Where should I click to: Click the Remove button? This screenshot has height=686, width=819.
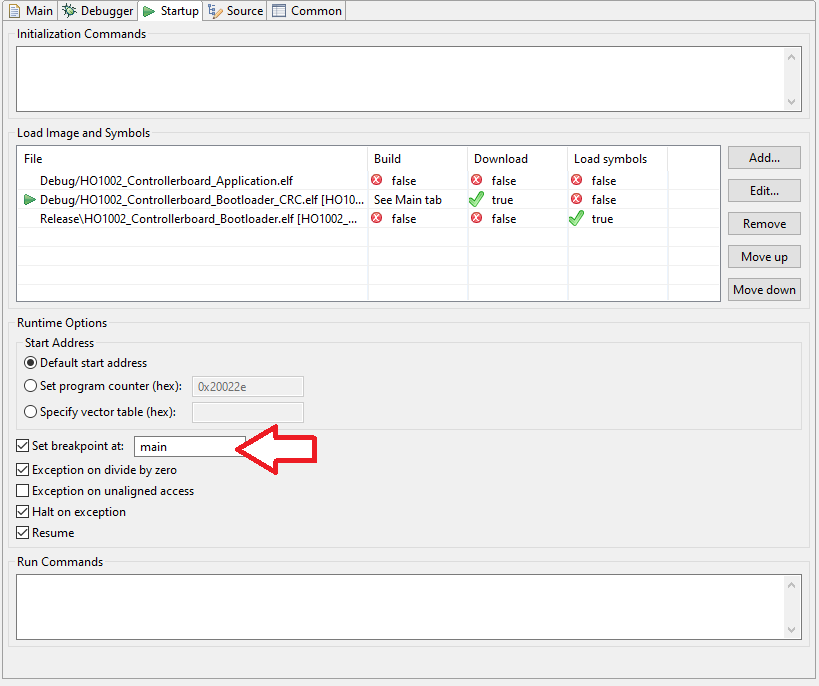pyautogui.click(x=764, y=223)
